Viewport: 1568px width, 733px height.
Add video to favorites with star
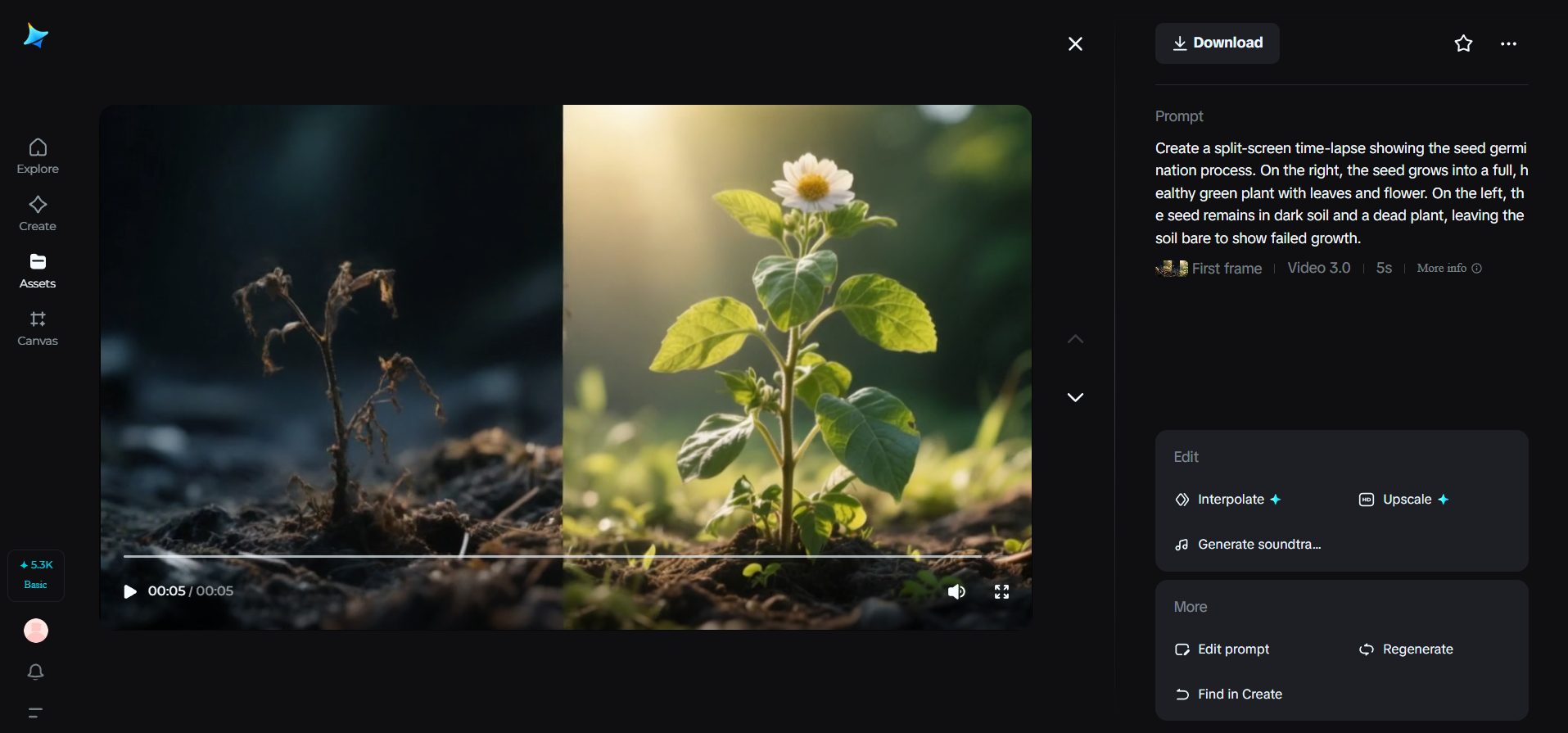click(1463, 43)
